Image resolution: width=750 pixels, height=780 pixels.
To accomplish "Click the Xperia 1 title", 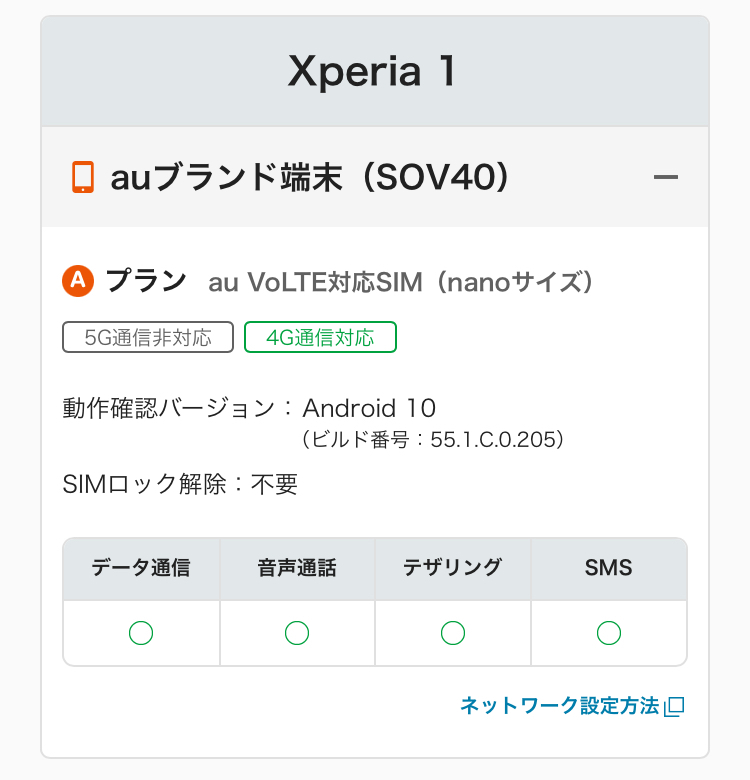I will pos(374,72).
